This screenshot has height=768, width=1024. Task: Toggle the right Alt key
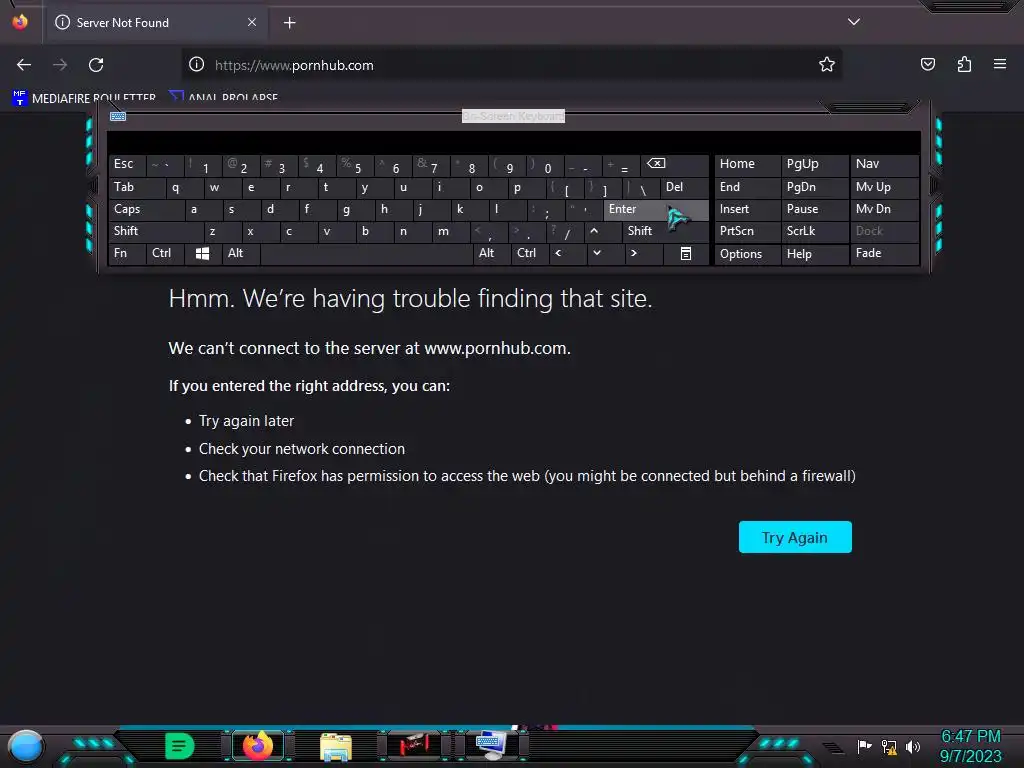pos(492,253)
